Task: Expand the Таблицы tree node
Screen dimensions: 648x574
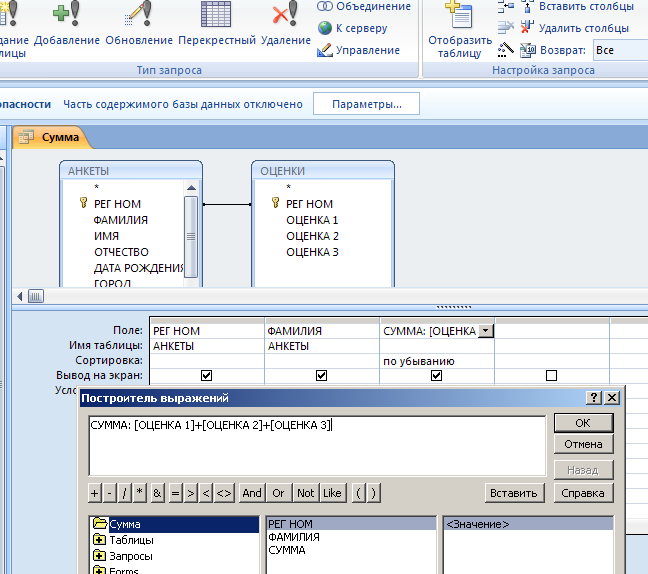Action: [99, 540]
